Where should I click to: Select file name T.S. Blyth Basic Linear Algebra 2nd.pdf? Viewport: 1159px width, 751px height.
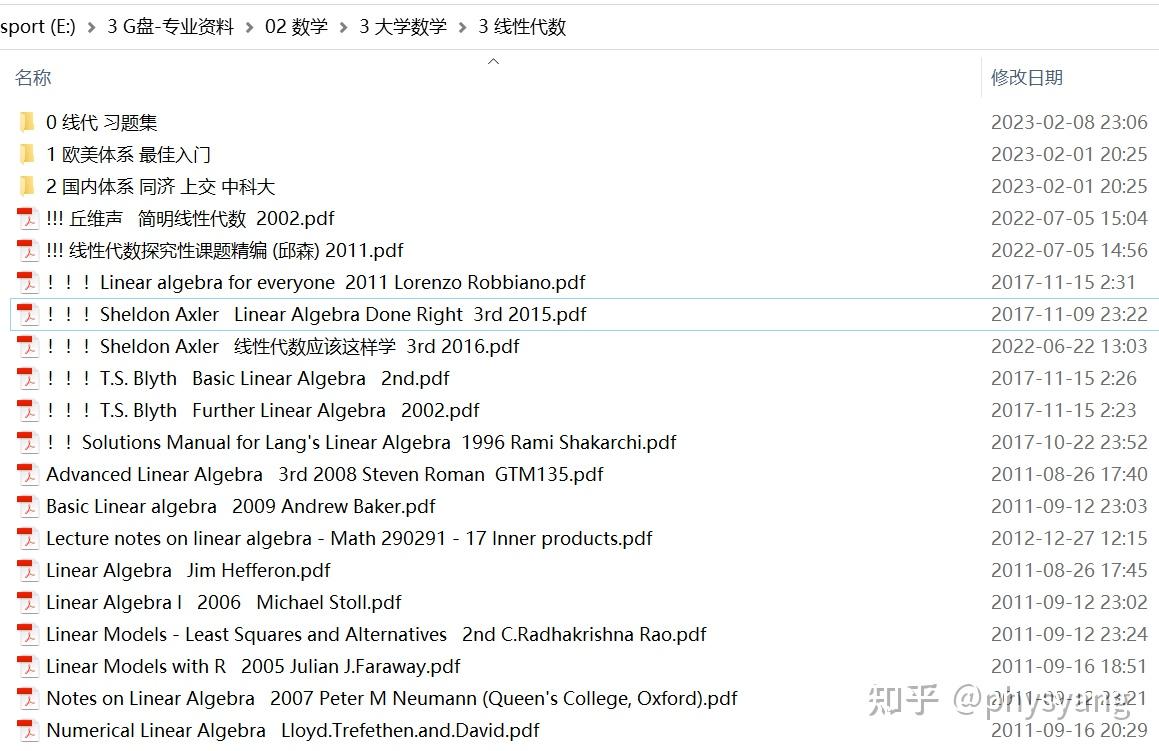248,378
